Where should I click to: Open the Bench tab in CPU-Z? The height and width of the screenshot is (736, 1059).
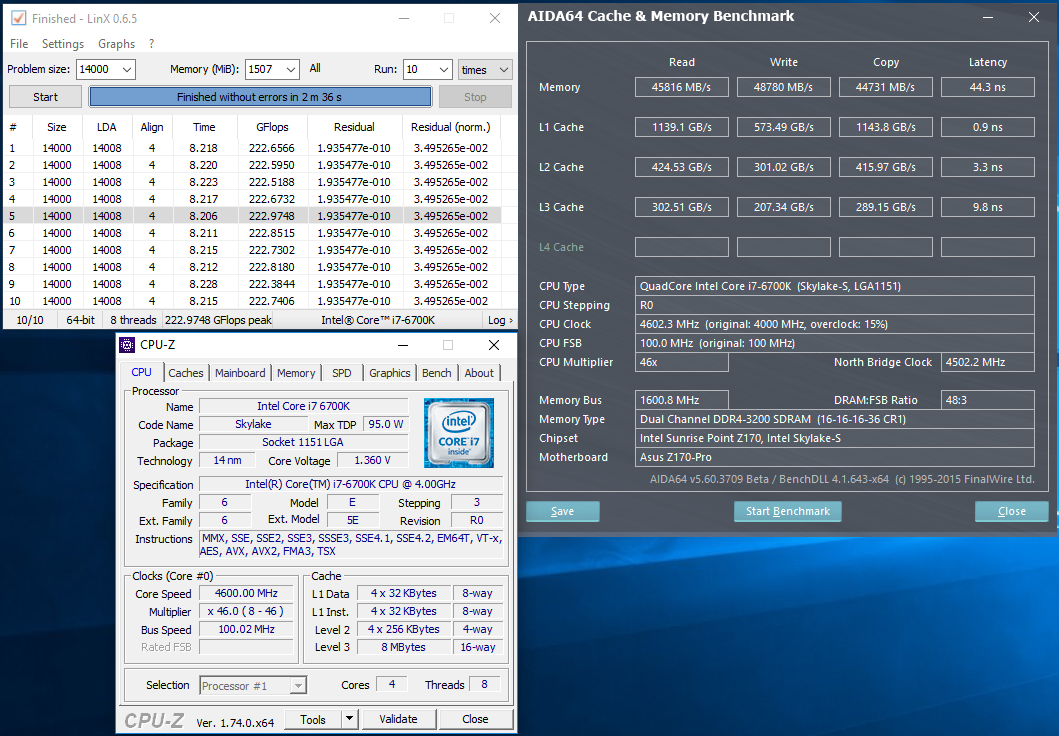(436, 373)
